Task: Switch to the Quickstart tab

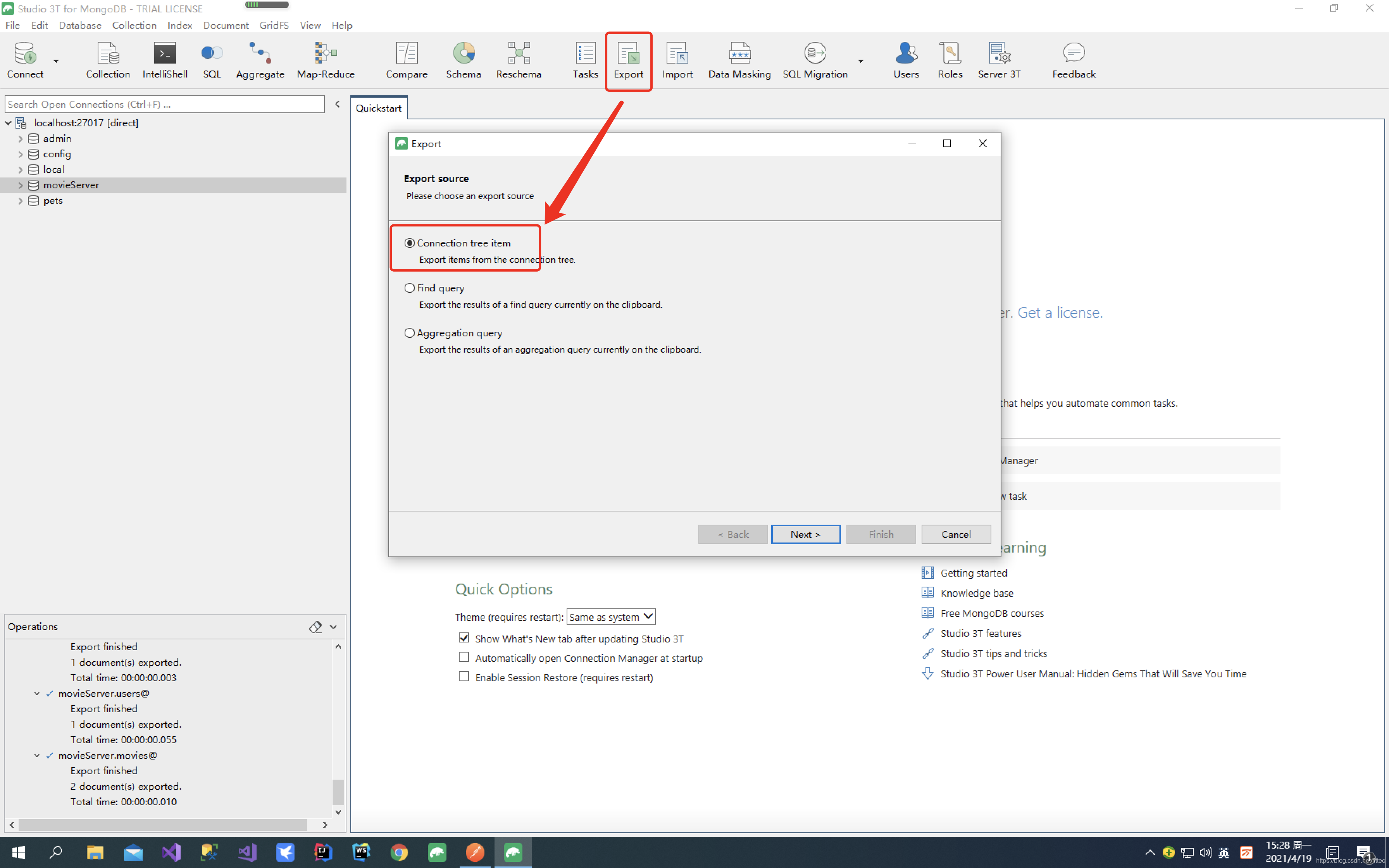Action: (x=379, y=108)
